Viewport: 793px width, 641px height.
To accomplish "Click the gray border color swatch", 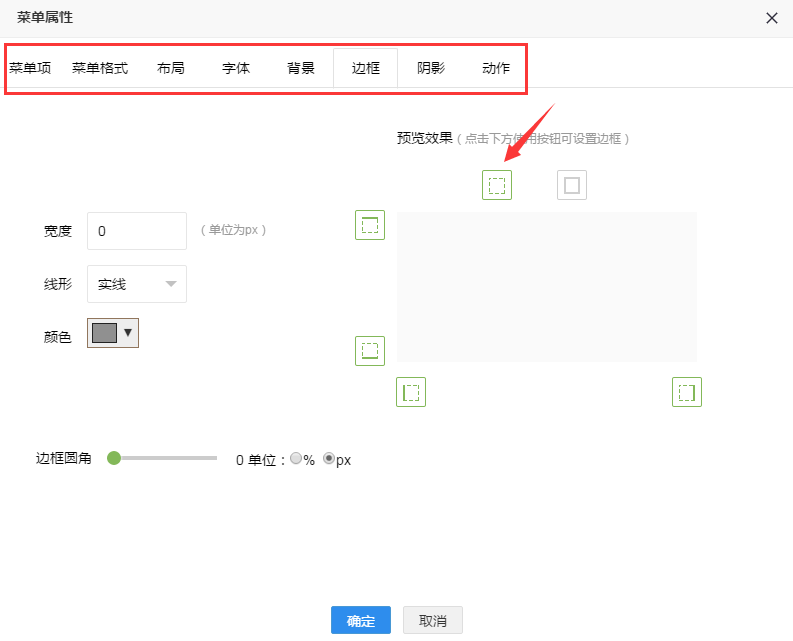I will (104, 333).
